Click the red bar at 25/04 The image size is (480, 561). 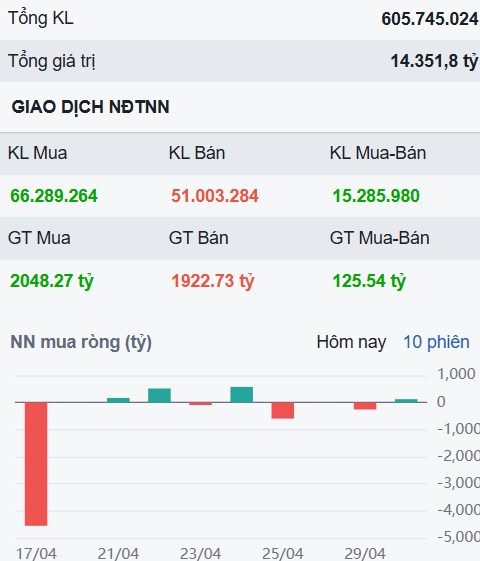click(x=283, y=410)
